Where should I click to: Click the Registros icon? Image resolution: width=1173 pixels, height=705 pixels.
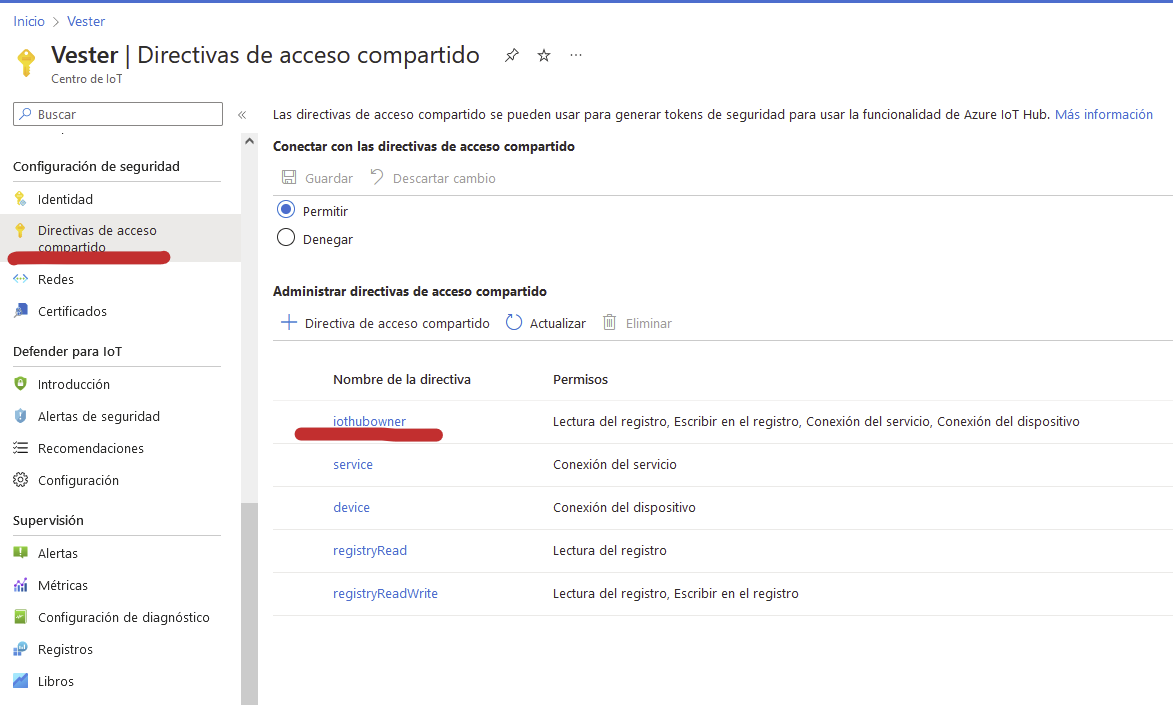[x=20, y=649]
